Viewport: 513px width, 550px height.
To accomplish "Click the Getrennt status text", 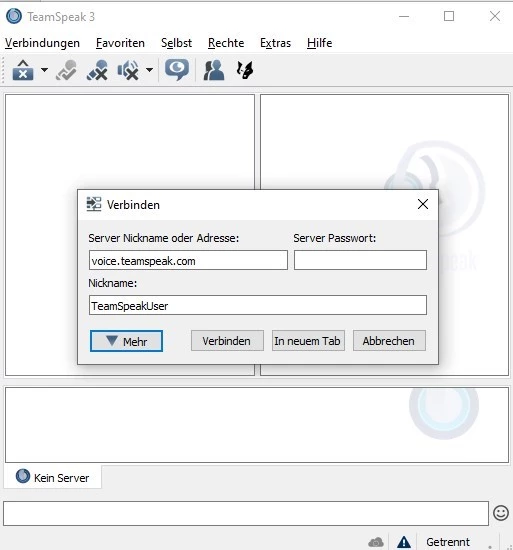I will pos(448,542).
